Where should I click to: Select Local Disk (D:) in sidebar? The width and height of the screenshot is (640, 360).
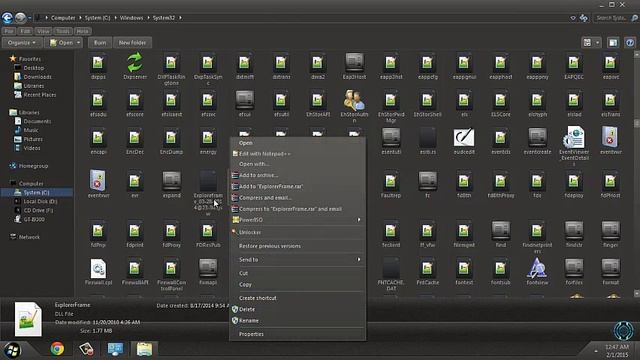click(40, 201)
